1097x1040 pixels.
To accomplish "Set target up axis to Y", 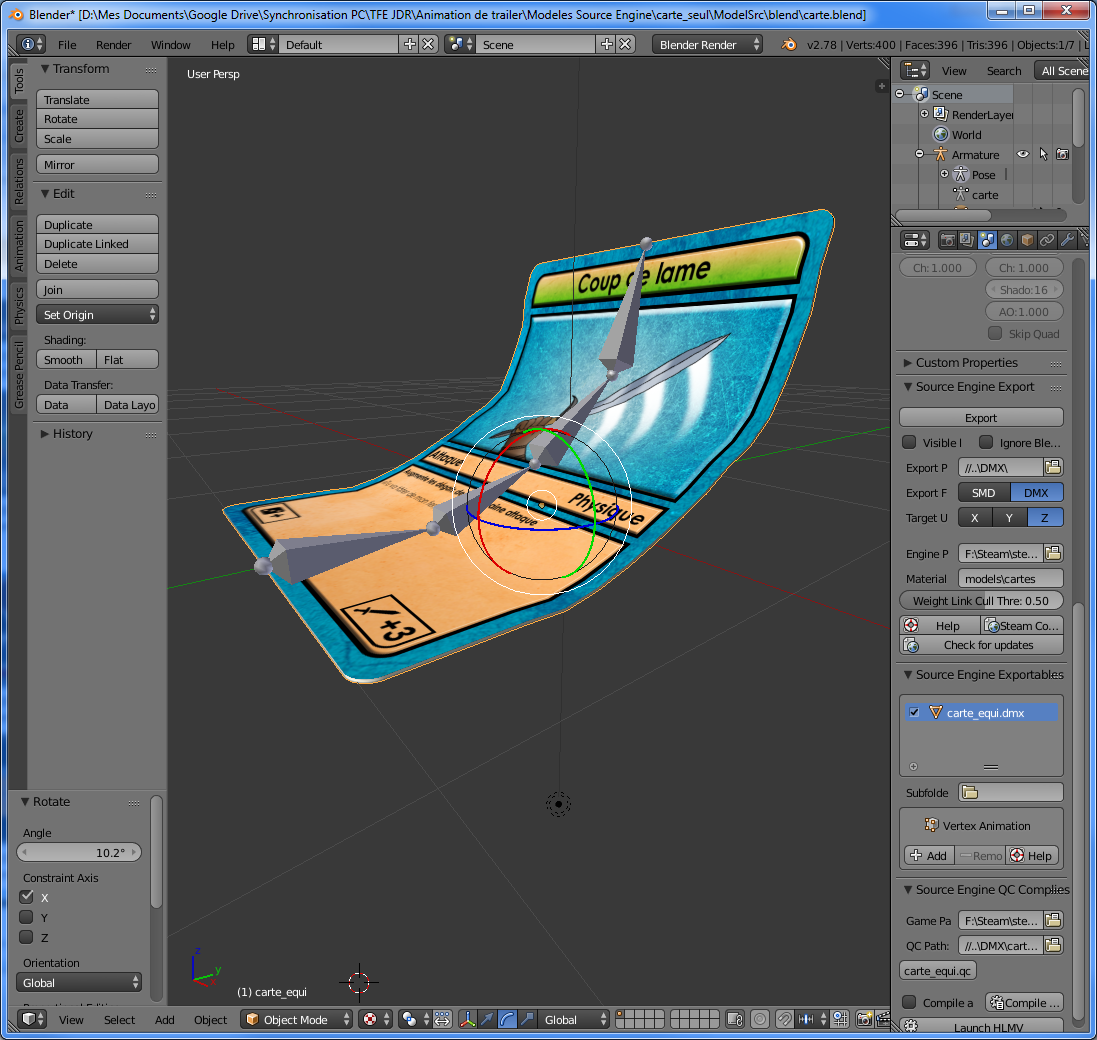I will point(1009,518).
